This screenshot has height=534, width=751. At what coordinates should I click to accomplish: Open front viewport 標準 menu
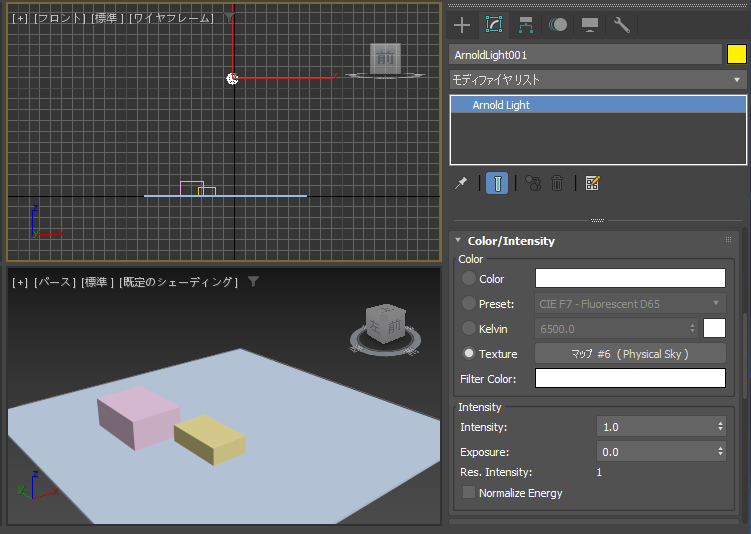[x=107, y=18]
